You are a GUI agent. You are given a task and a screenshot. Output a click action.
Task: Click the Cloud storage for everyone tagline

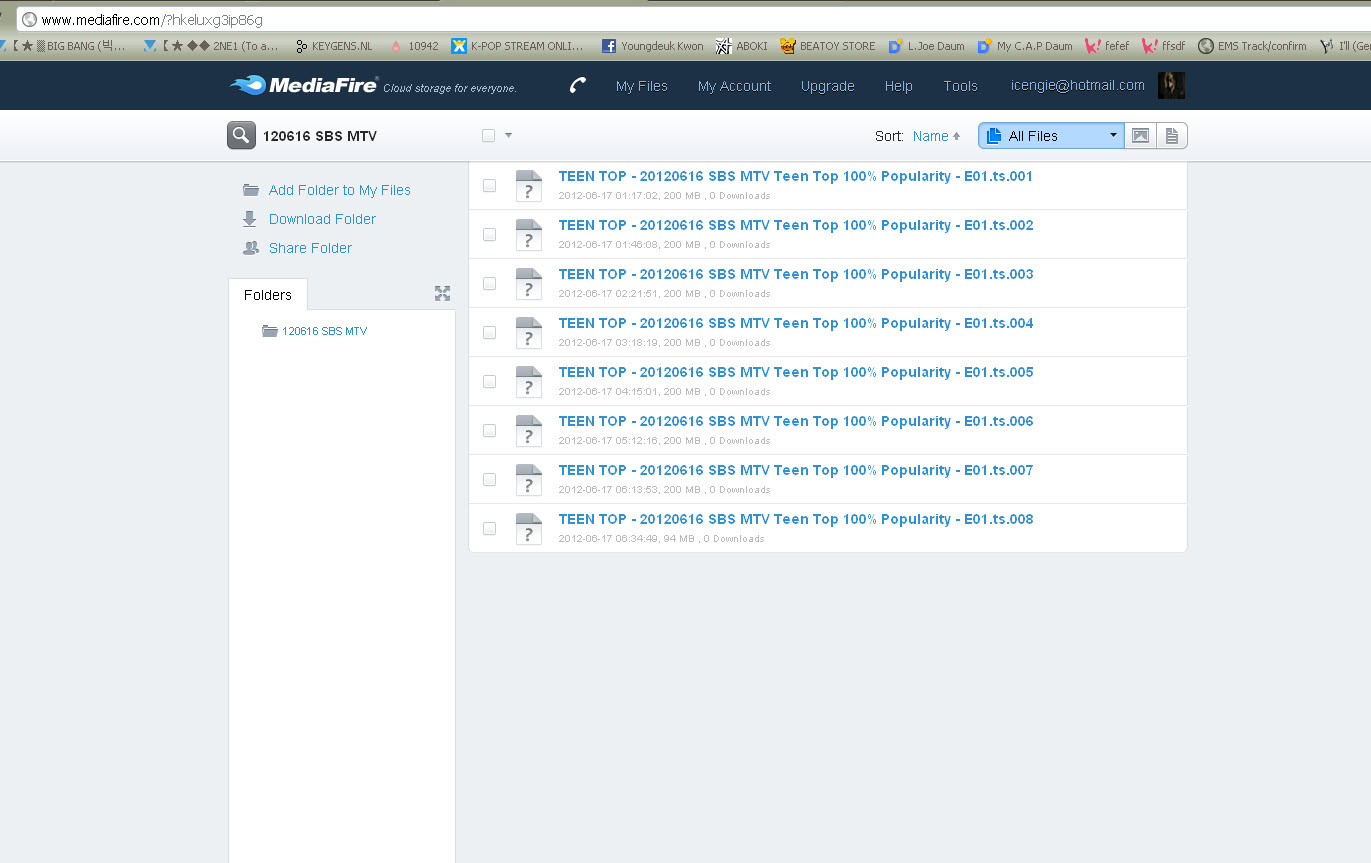pos(450,88)
